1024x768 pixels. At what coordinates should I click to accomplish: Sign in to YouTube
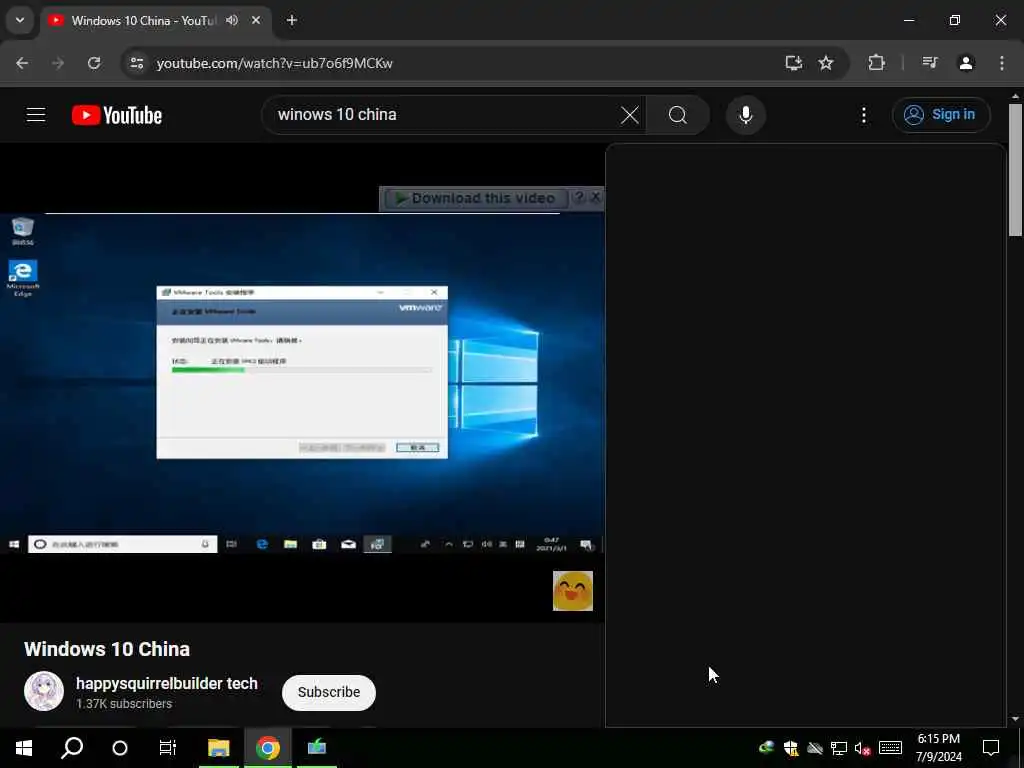coord(940,115)
